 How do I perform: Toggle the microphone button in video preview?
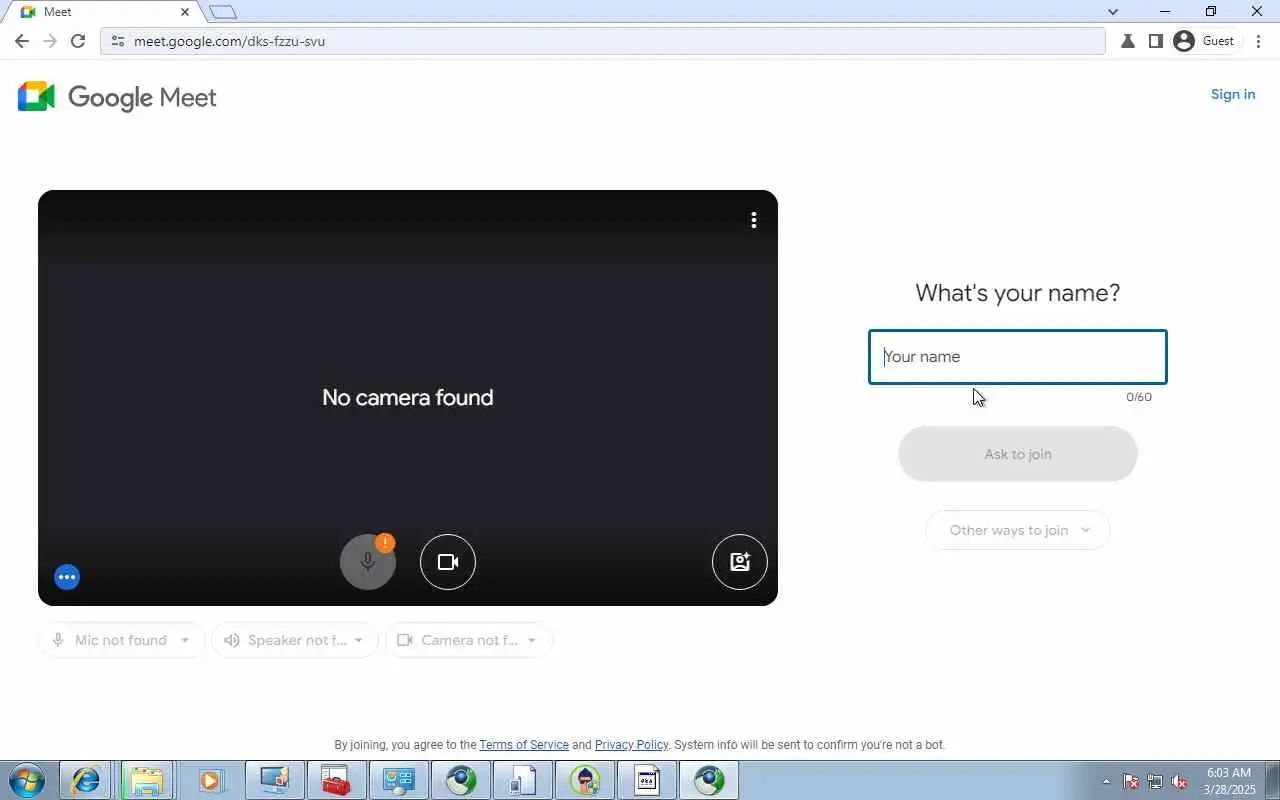(368, 562)
